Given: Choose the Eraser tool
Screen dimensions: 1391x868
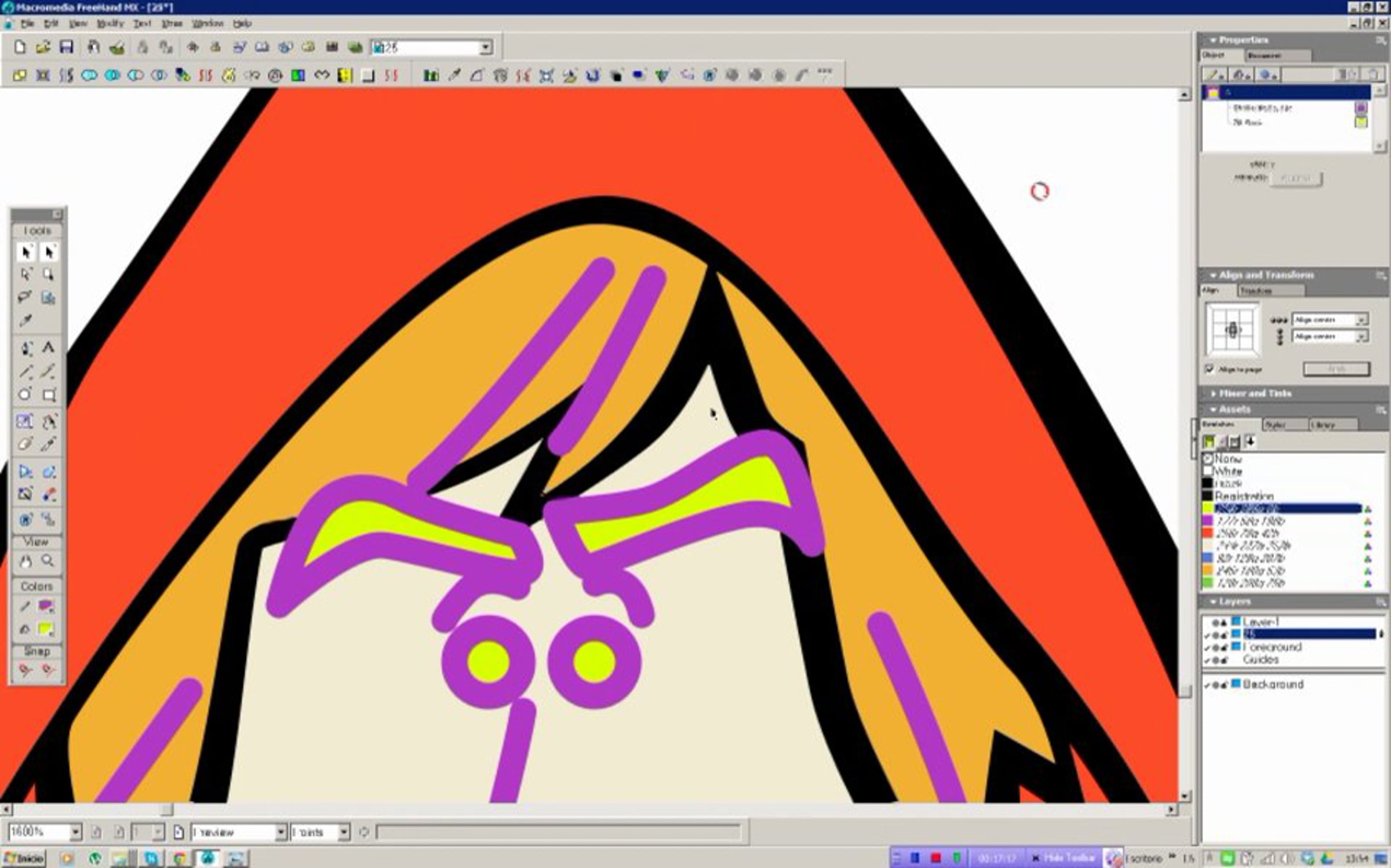Looking at the screenshot, I should 25,444.
